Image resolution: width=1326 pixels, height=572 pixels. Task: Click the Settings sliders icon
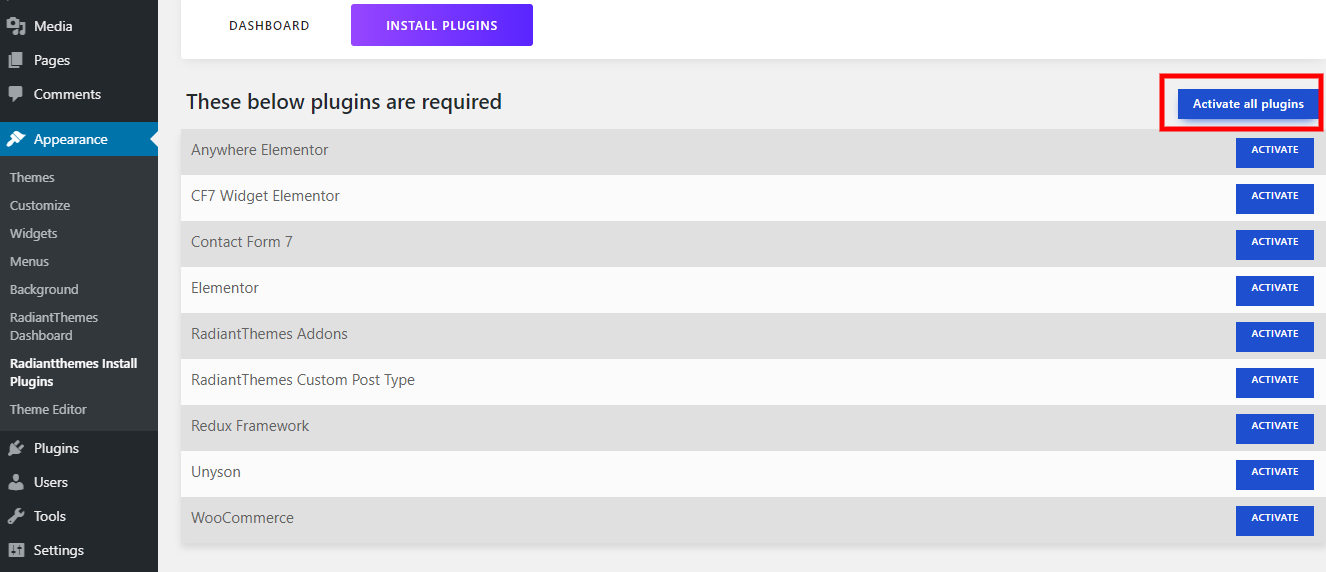(16, 550)
